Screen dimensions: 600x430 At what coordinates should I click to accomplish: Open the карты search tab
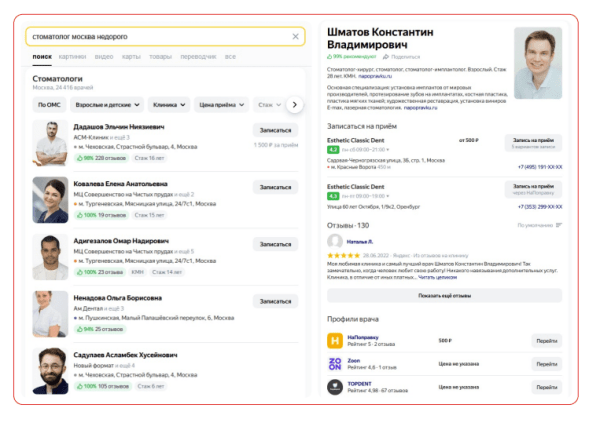[131, 57]
